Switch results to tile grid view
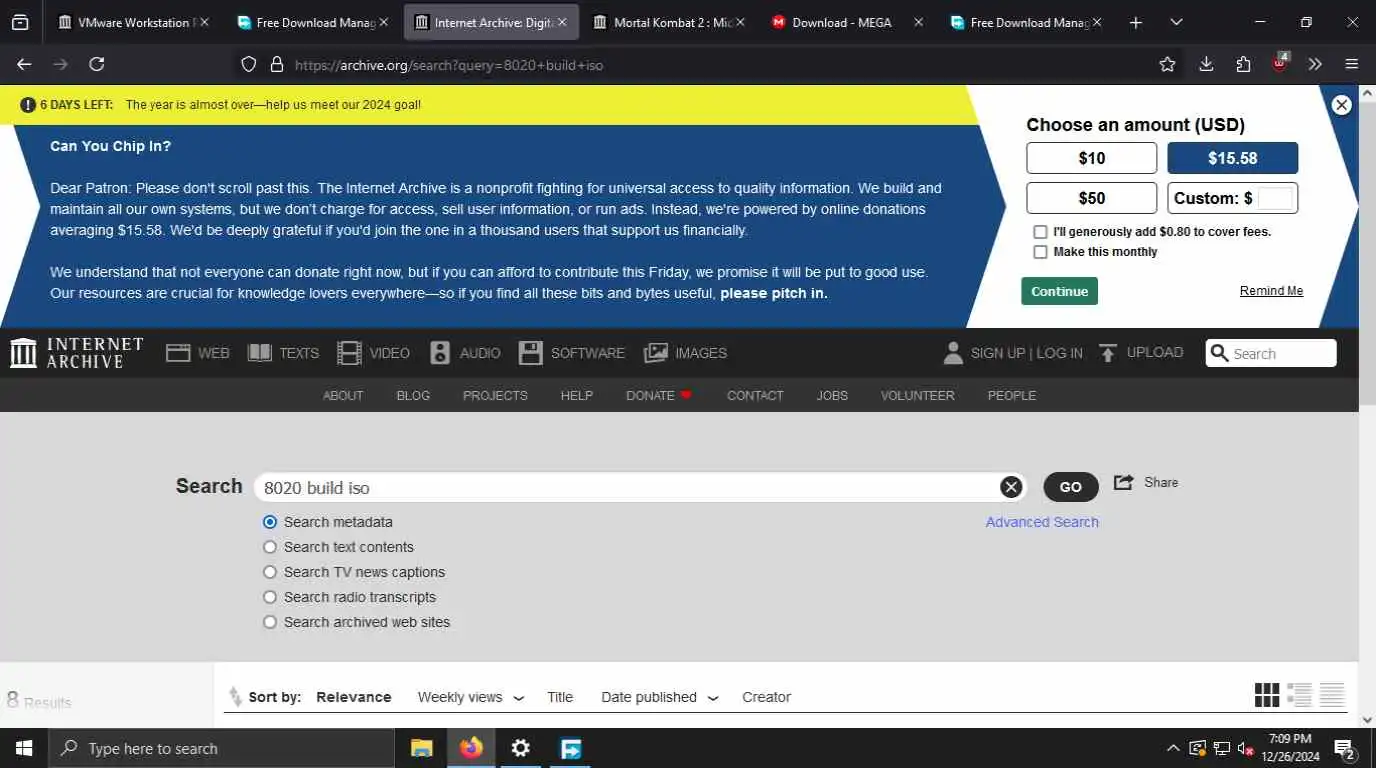This screenshot has height=768, width=1376. [x=1267, y=695]
